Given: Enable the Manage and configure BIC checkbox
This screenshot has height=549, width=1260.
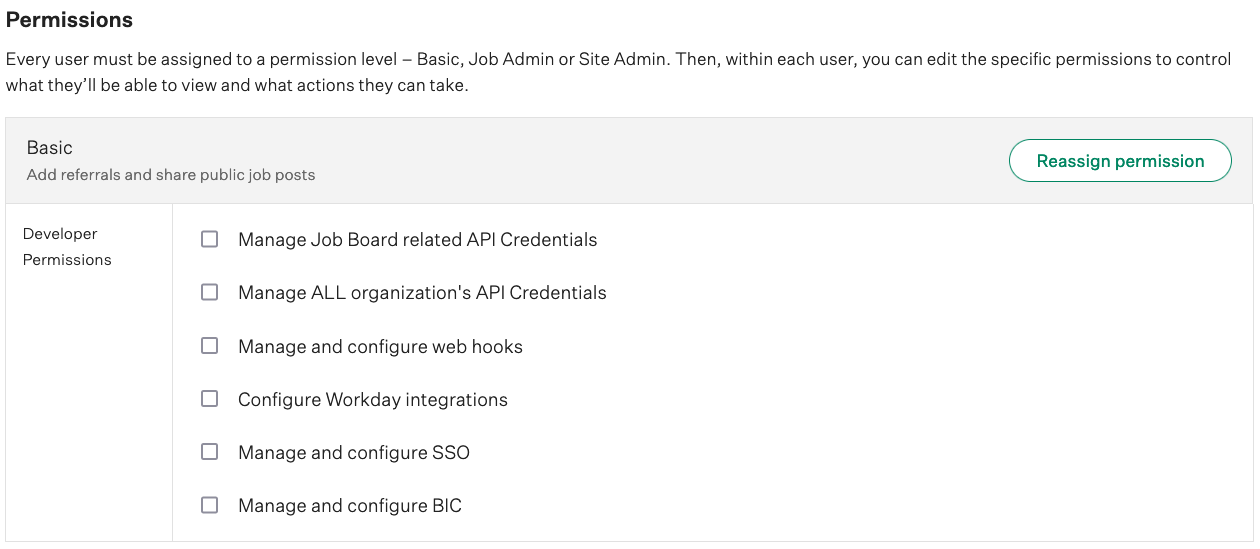Looking at the screenshot, I should 210,505.
